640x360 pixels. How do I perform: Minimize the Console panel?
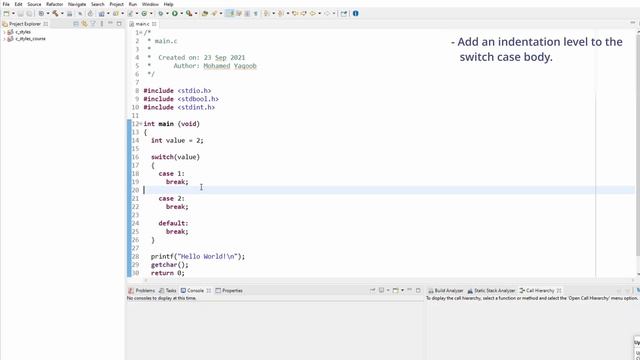point(410,290)
